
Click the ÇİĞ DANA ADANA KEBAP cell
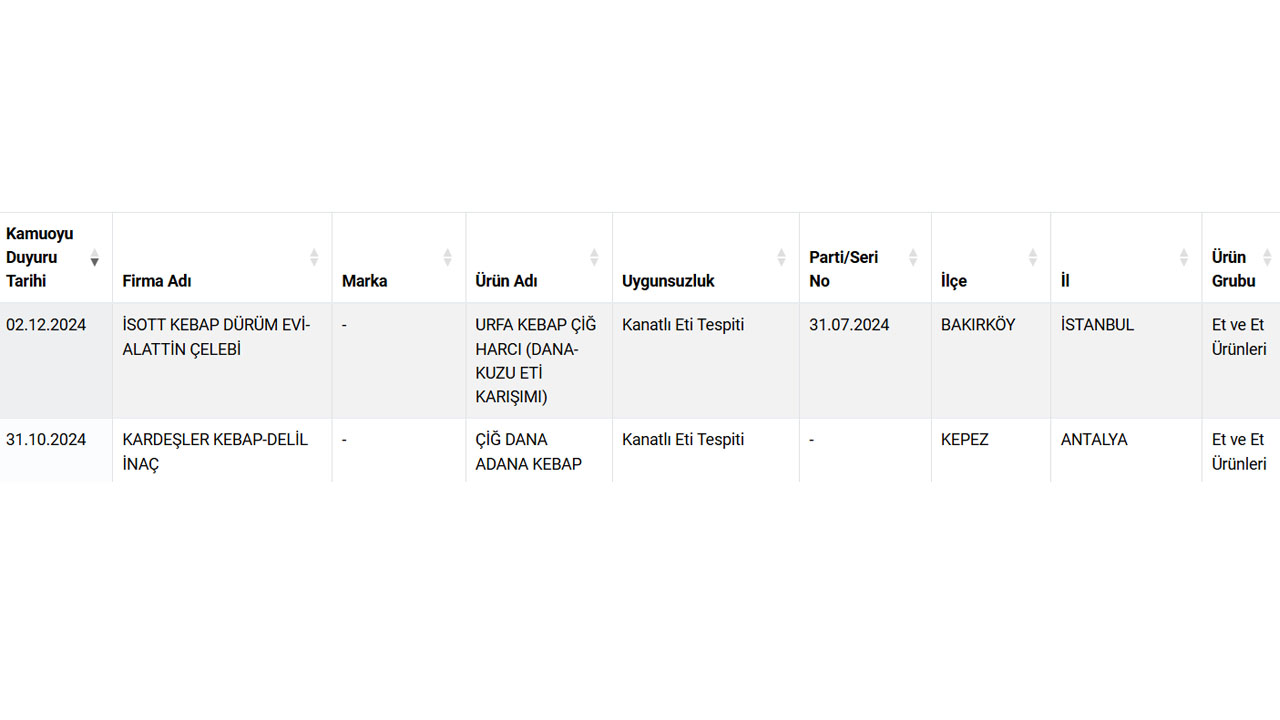pos(528,451)
